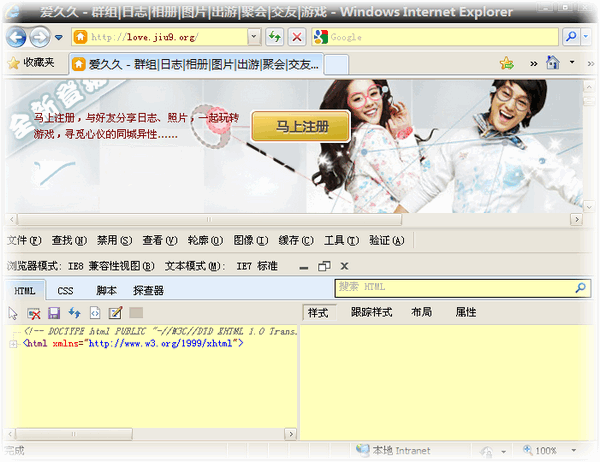Click the address bar URL field
The height and width of the screenshot is (462, 600).
tap(159, 37)
